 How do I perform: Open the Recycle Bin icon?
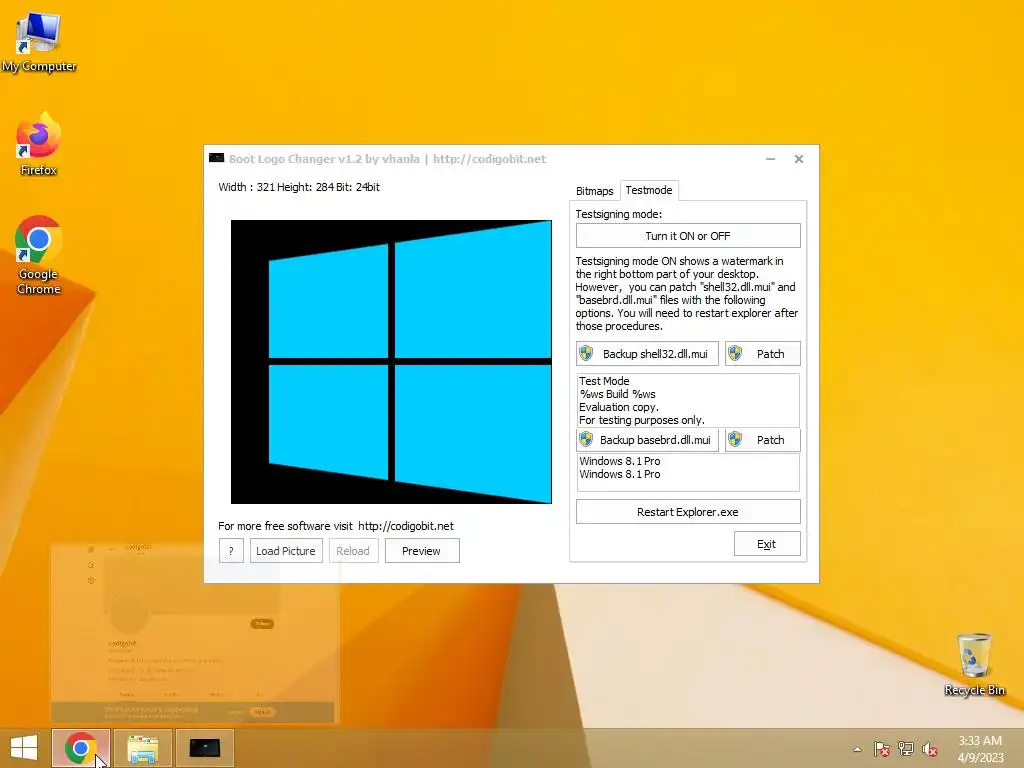point(974,664)
